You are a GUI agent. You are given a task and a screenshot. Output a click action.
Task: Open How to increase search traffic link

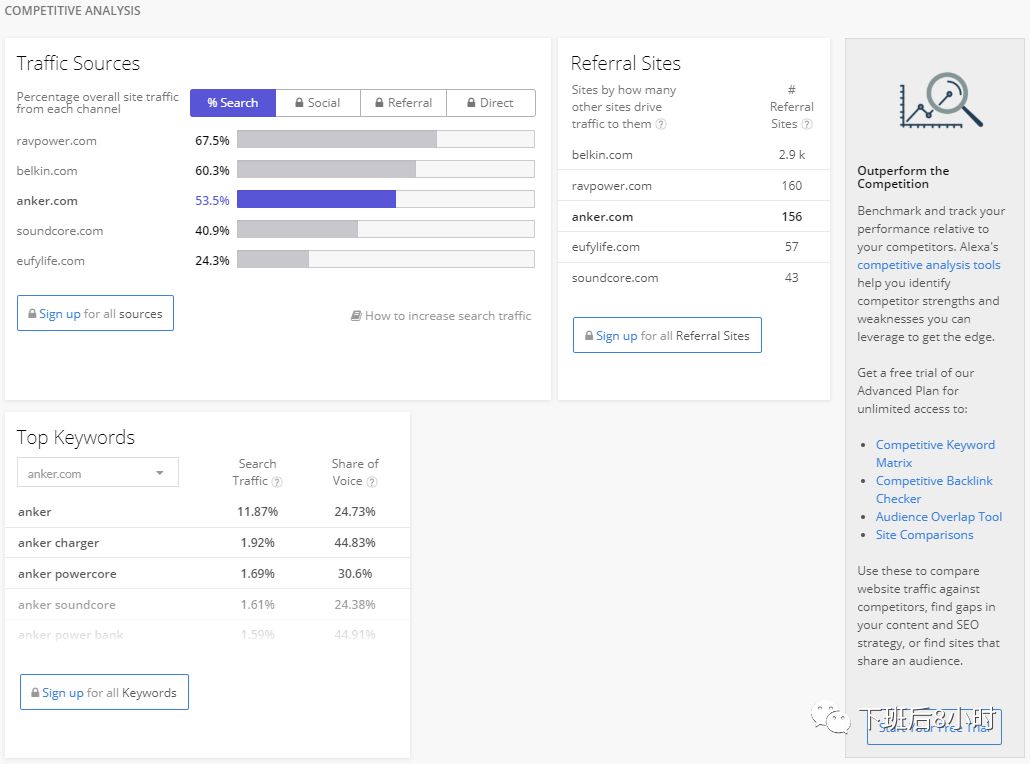click(x=448, y=316)
